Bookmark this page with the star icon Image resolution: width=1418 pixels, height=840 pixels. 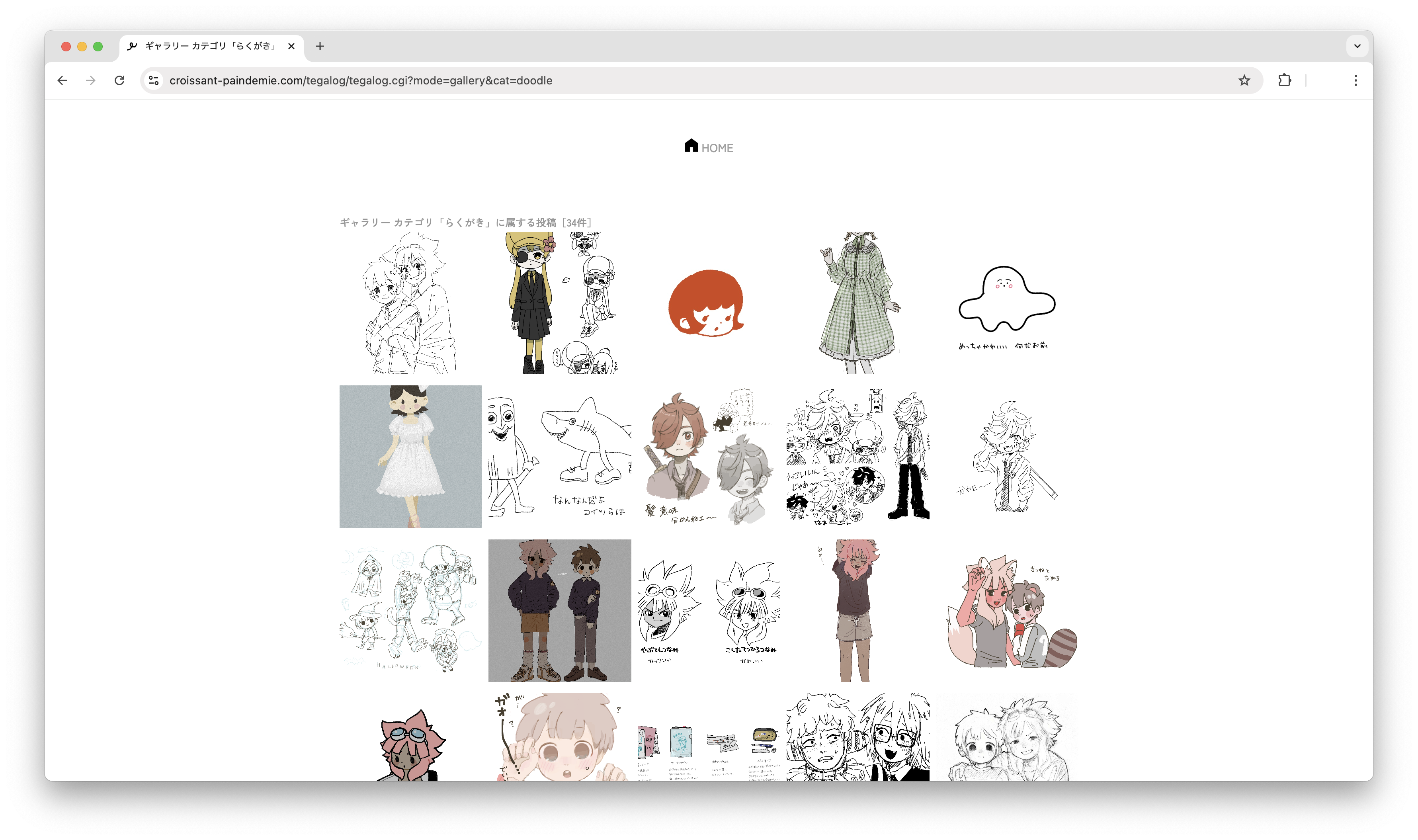pyautogui.click(x=1244, y=80)
